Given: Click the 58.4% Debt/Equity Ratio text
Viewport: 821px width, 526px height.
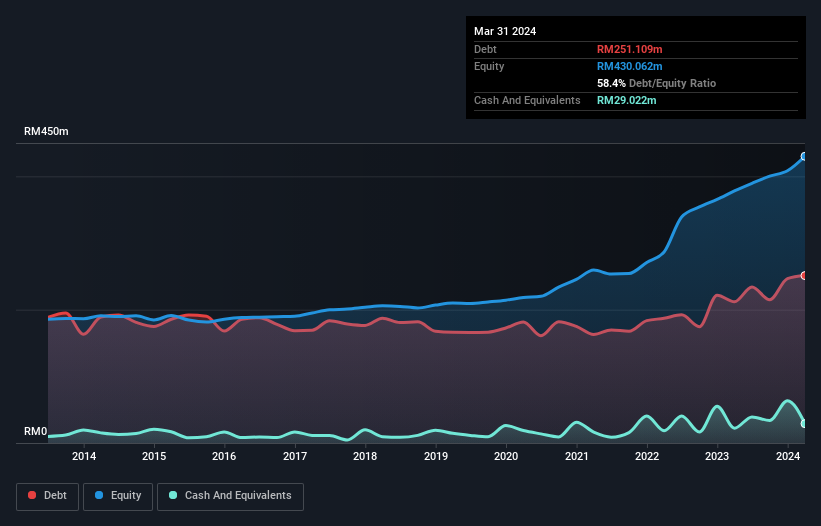Looking at the screenshot, I should pyautogui.click(x=656, y=83).
